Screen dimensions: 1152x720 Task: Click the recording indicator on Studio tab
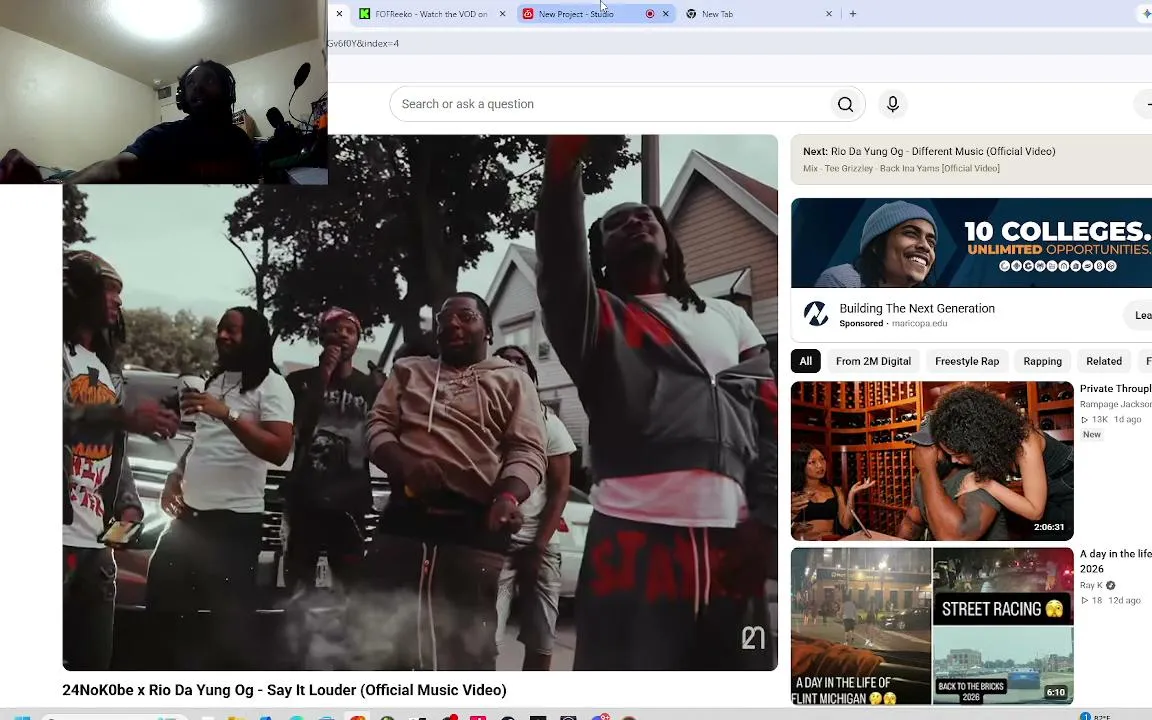click(649, 14)
